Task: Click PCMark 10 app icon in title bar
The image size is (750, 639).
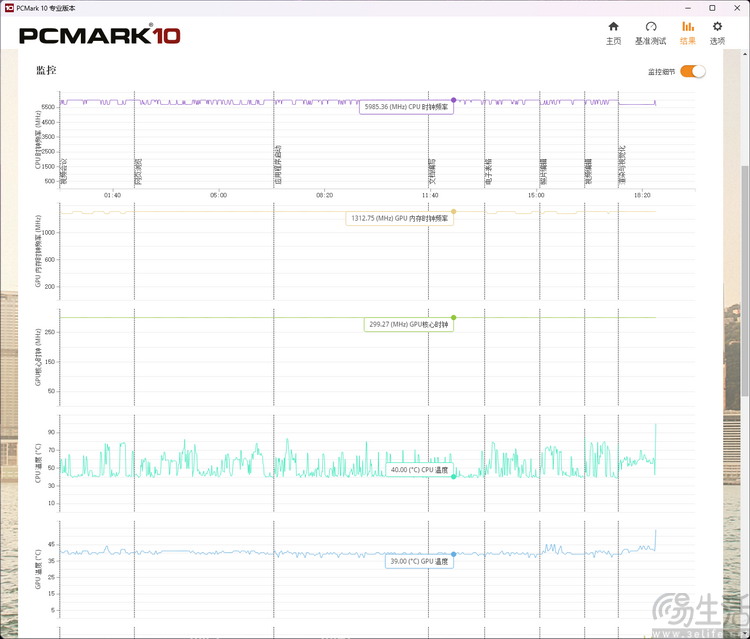Action: click(9, 8)
